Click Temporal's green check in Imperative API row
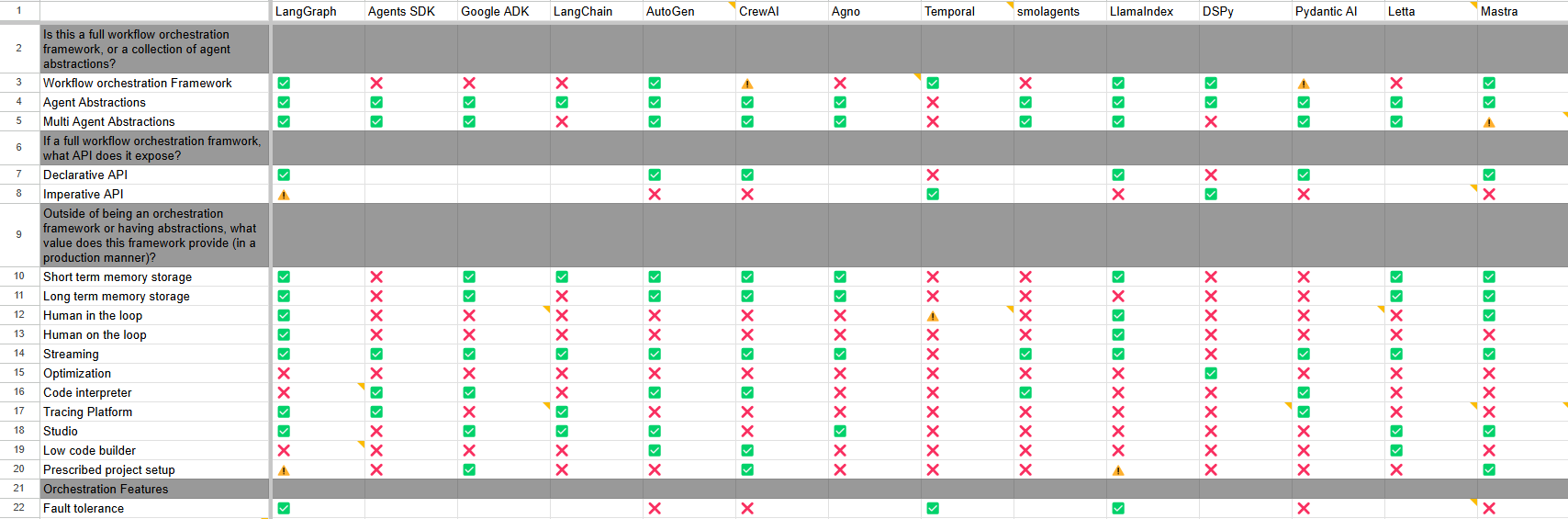 tap(933, 194)
